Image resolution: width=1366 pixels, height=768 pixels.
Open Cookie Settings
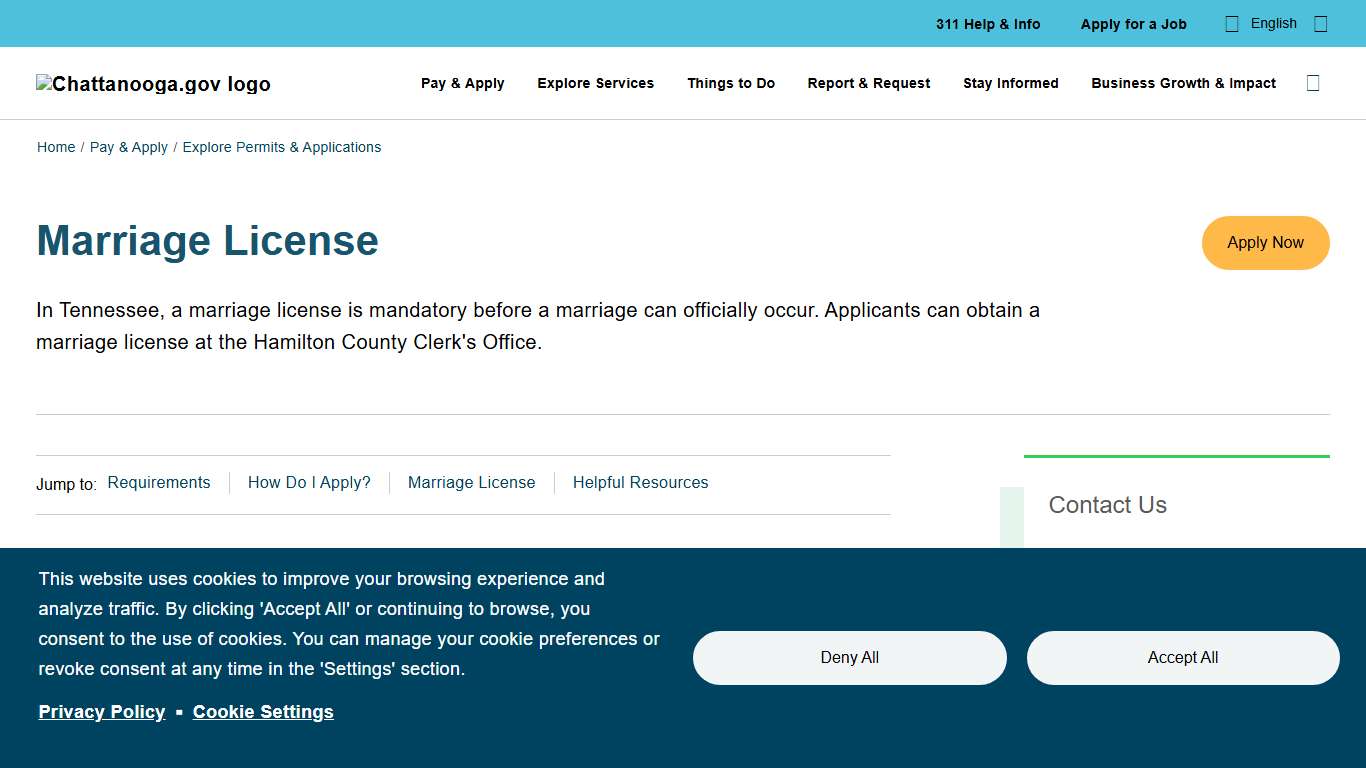(x=263, y=711)
